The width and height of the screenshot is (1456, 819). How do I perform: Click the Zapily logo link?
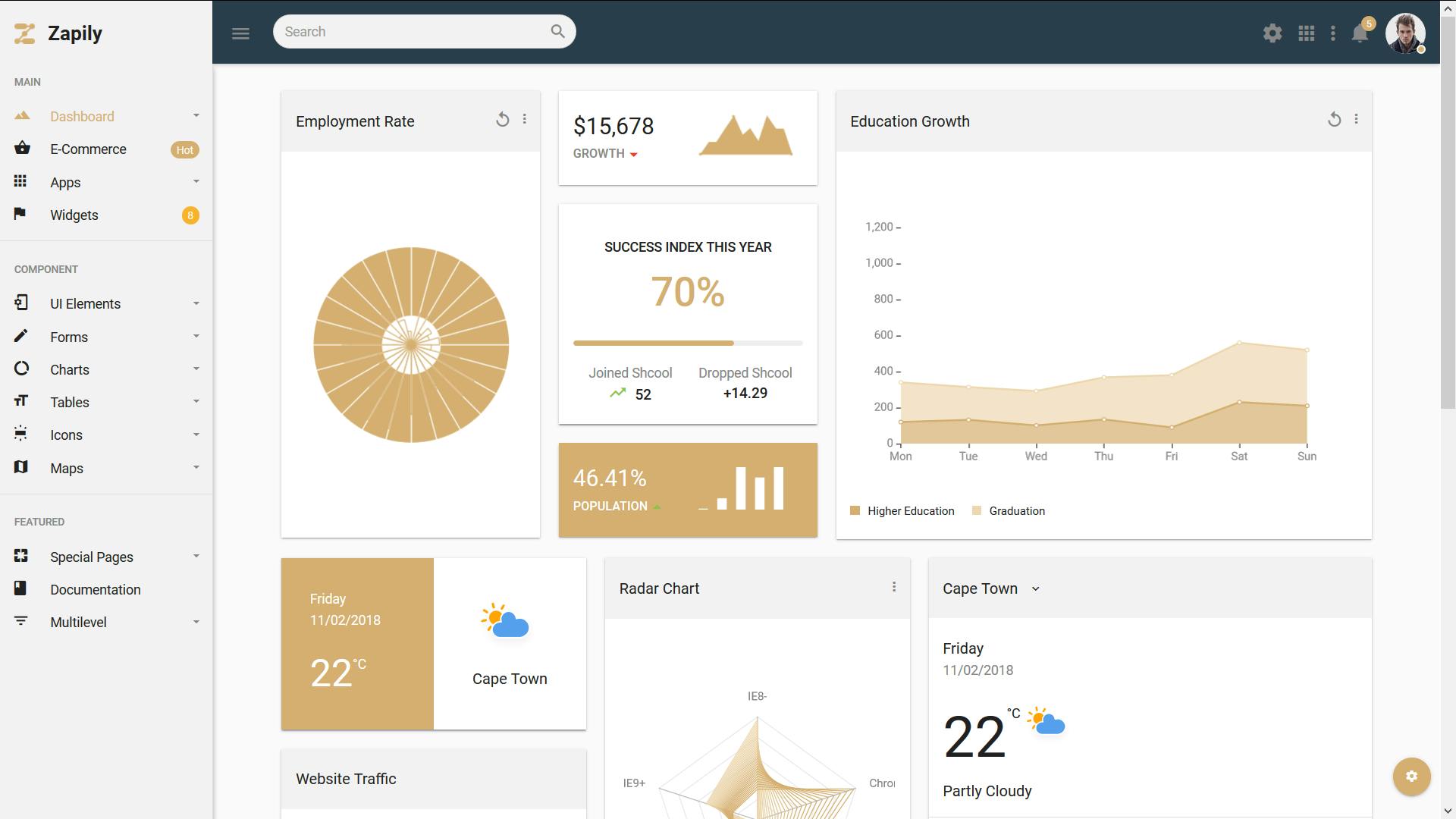click(58, 33)
